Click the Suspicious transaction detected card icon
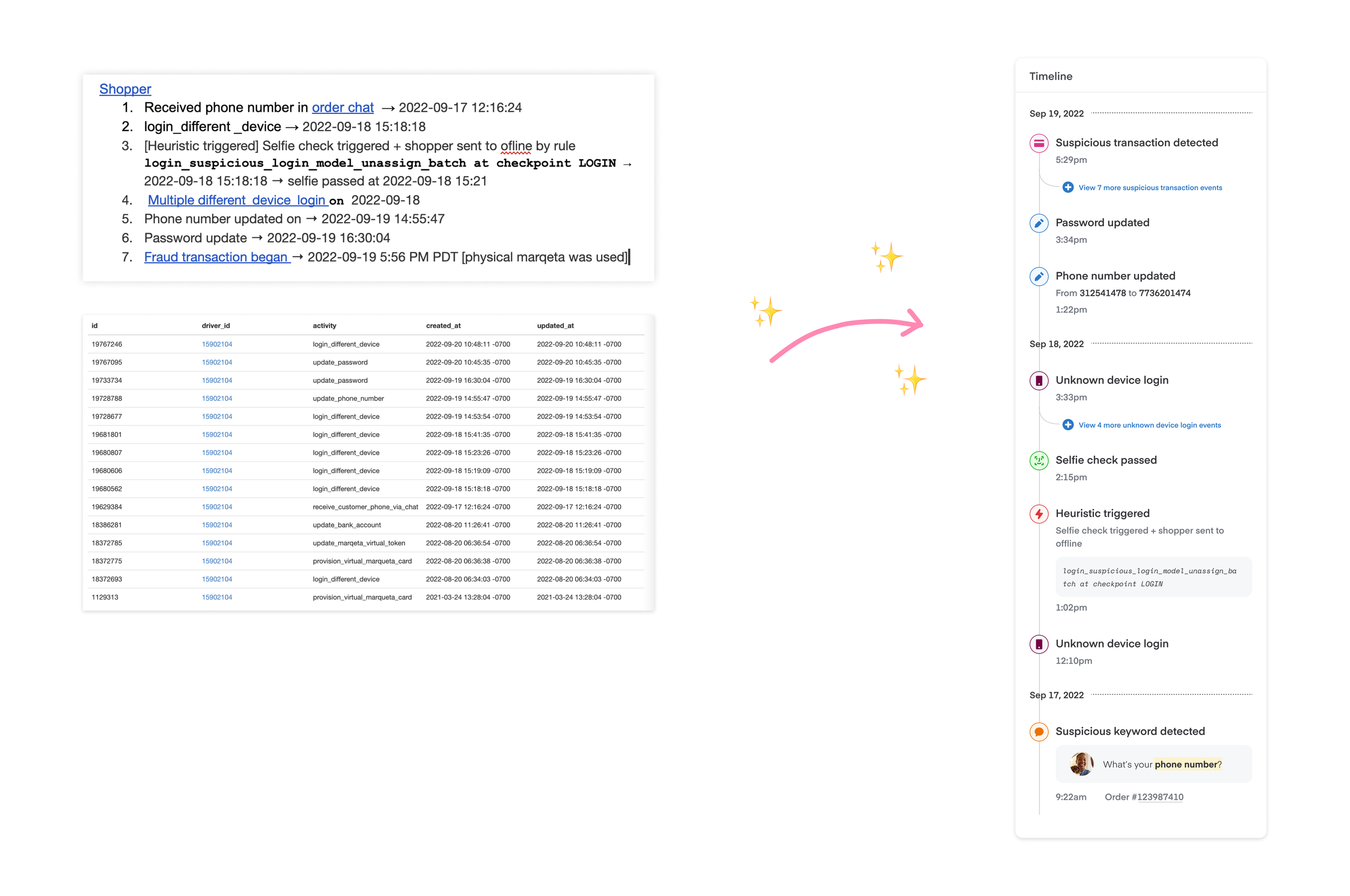This screenshot has height=896, width=1350. pos(1038,143)
